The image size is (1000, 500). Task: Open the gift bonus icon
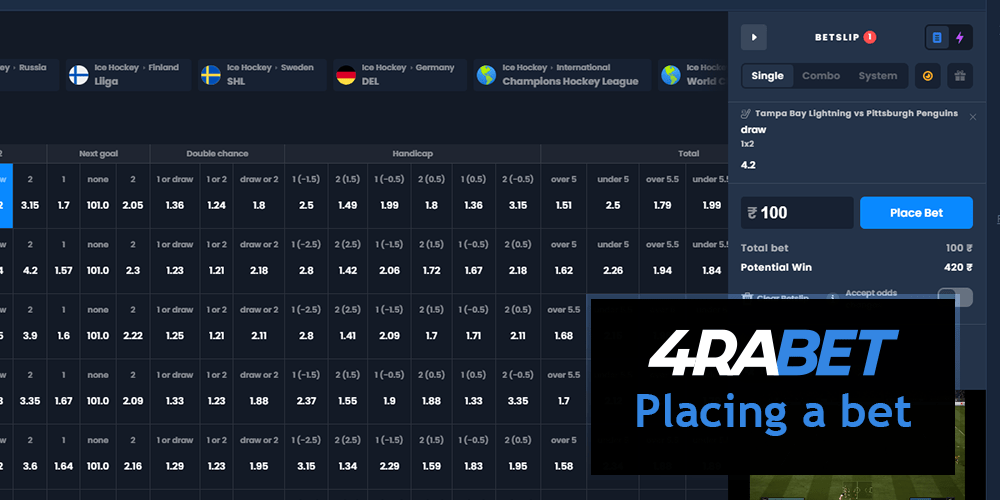(x=960, y=76)
